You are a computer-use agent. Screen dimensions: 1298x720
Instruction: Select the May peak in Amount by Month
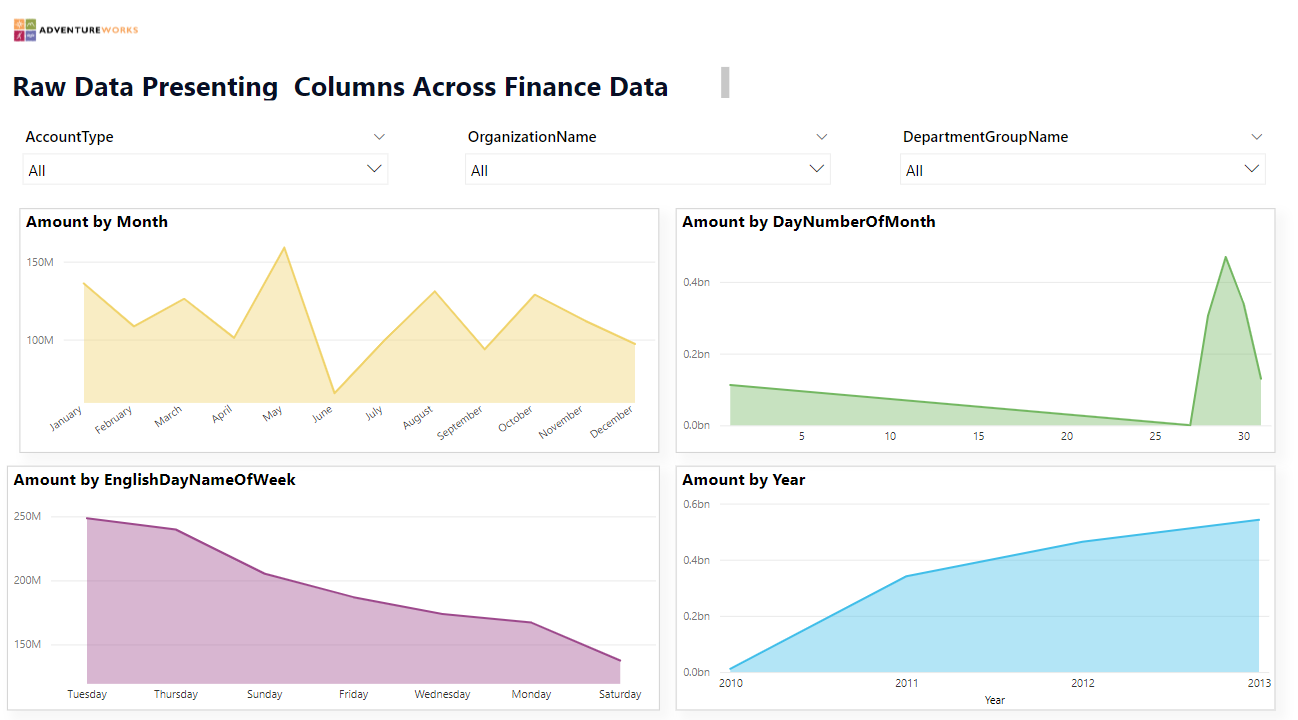coord(285,246)
